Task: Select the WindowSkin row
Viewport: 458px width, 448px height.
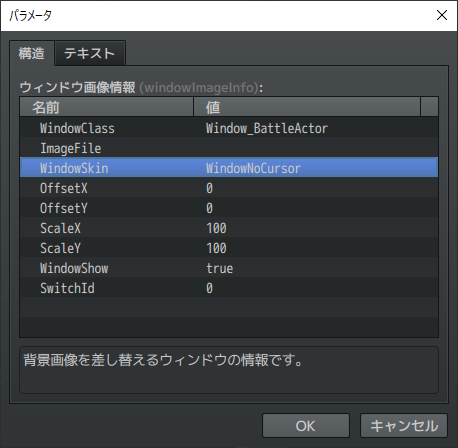Action: point(229,168)
